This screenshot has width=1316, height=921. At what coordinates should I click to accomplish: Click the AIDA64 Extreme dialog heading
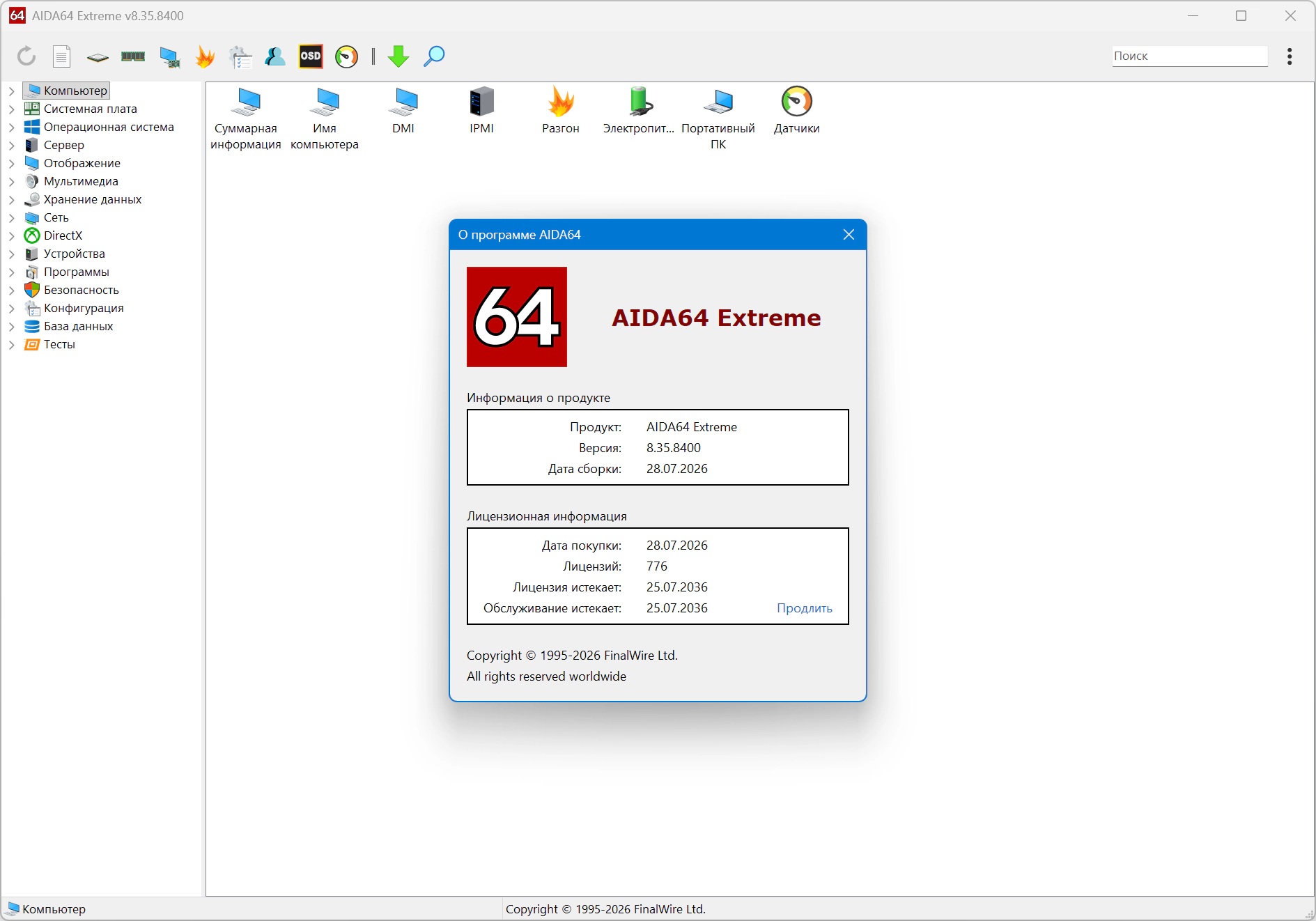pos(716,318)
